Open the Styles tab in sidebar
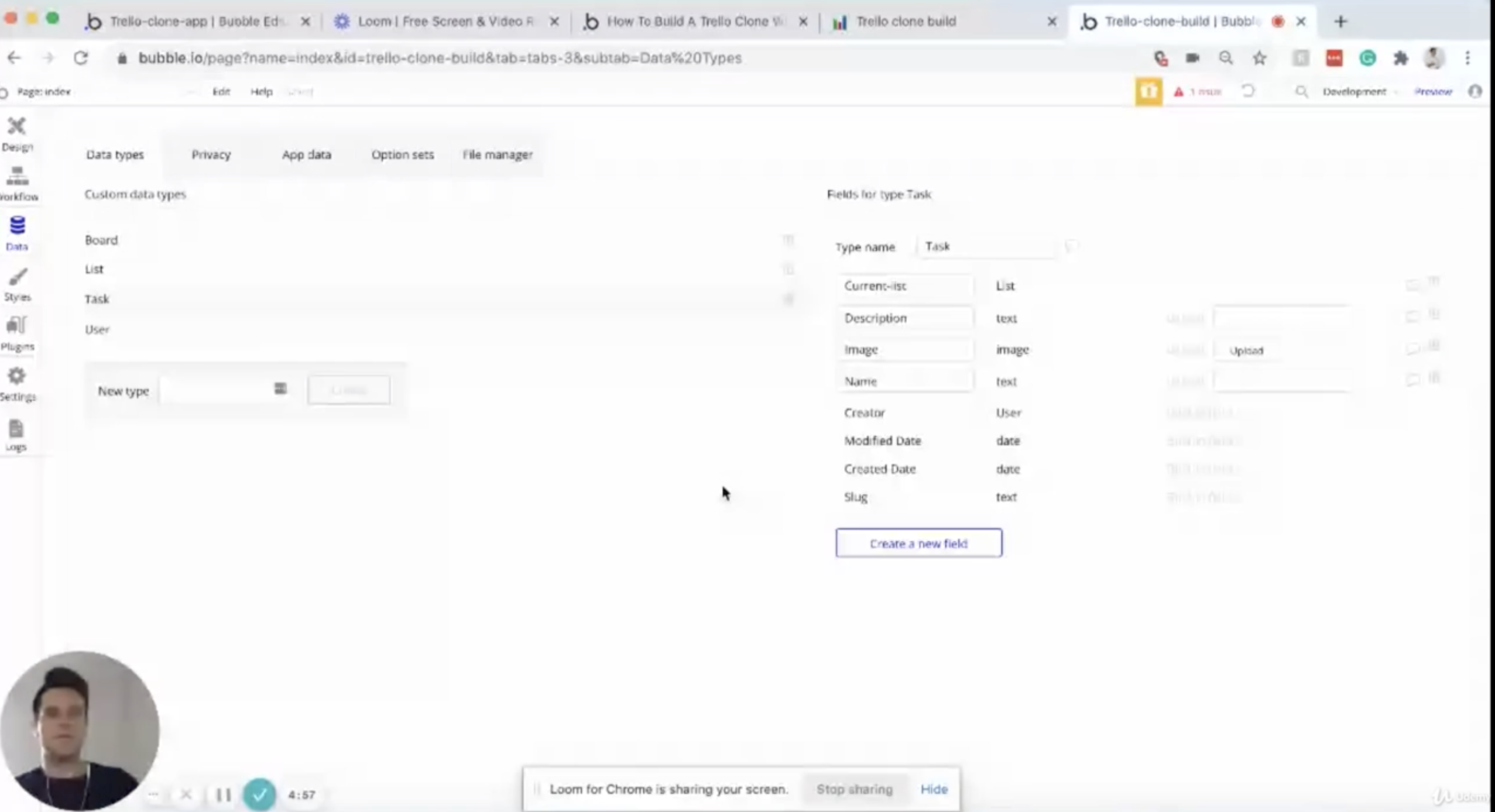The image size is (1495, 812). point(17,284)
